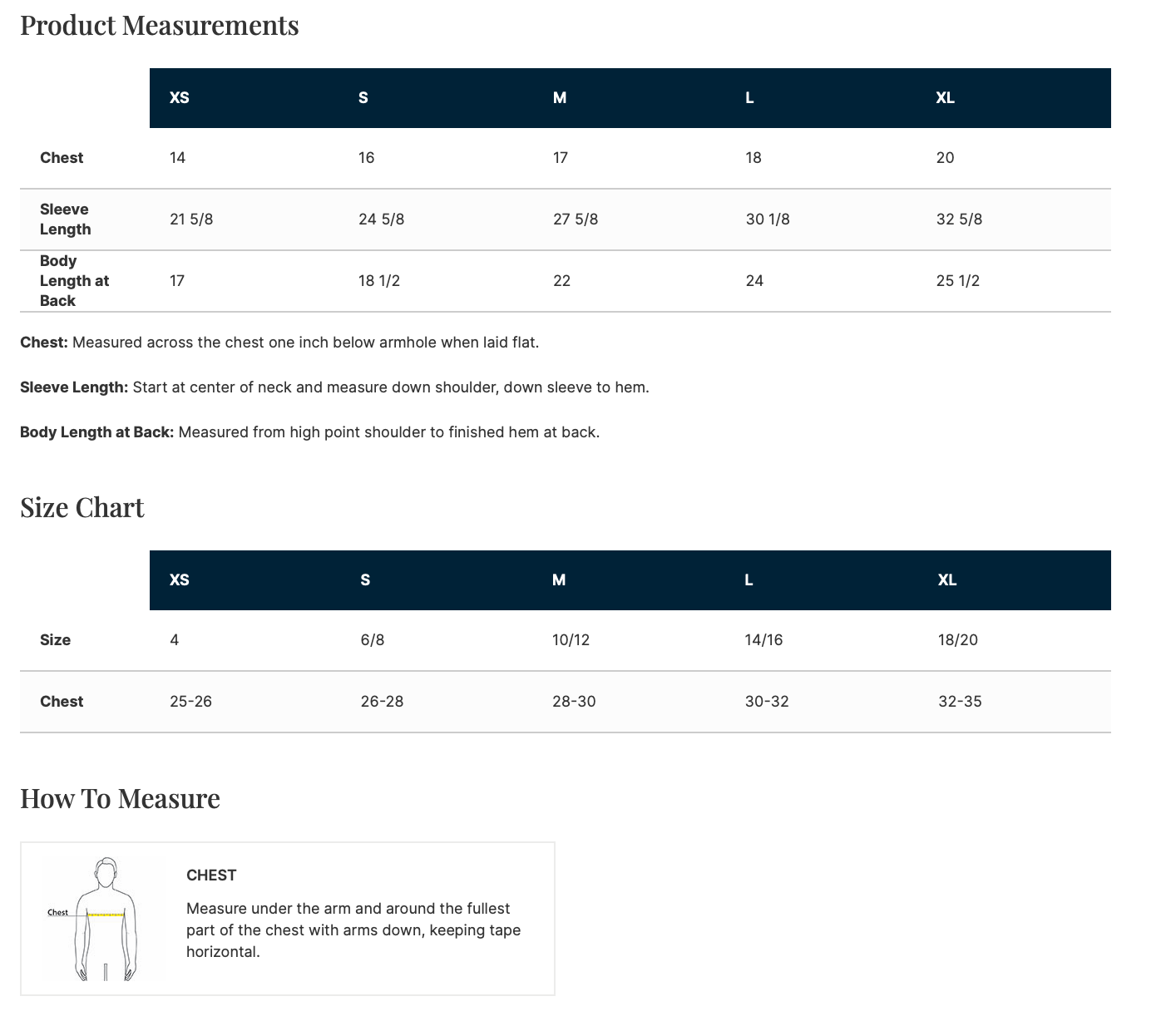This screenshot has height=1011, width=1176.
Task: Click the Size Chart heading
Action: pyautogui.click(x=82, y=508)
